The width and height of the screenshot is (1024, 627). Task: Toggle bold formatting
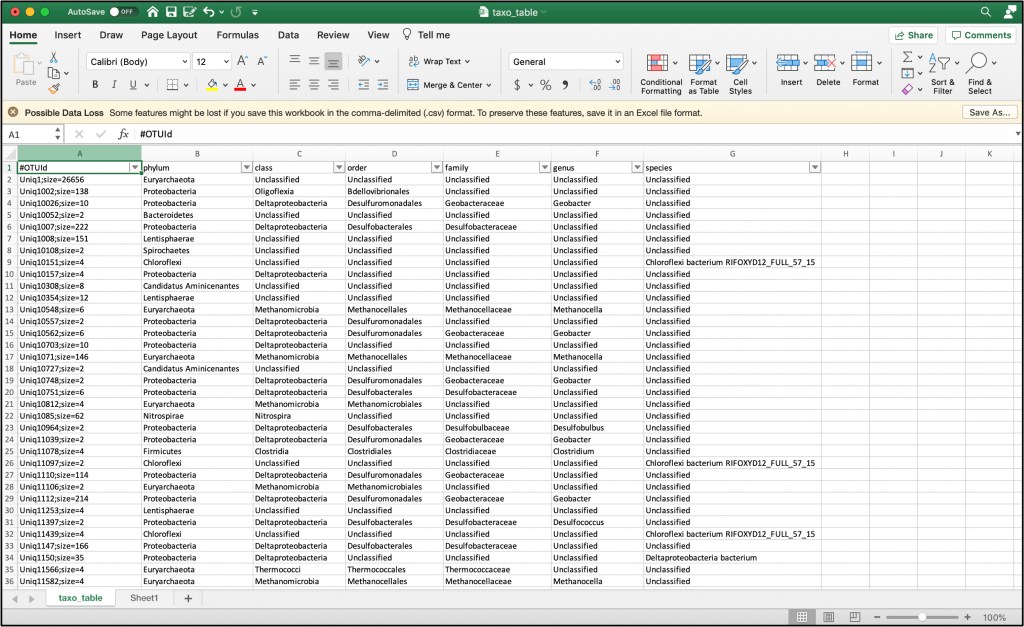point(96,85)
